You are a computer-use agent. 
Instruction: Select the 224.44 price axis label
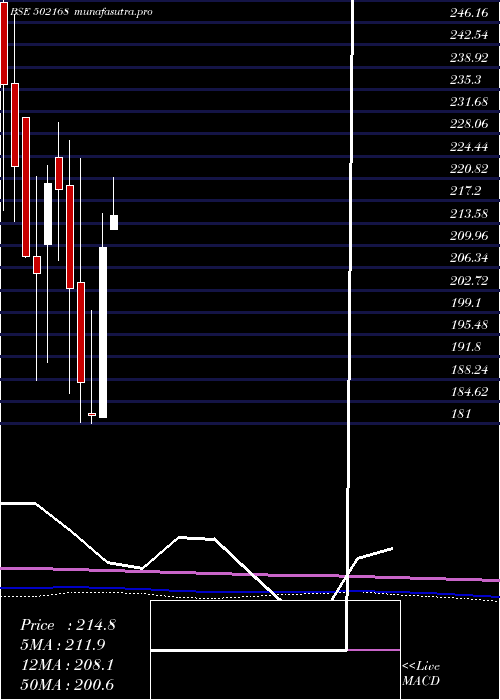click(469, 146)
